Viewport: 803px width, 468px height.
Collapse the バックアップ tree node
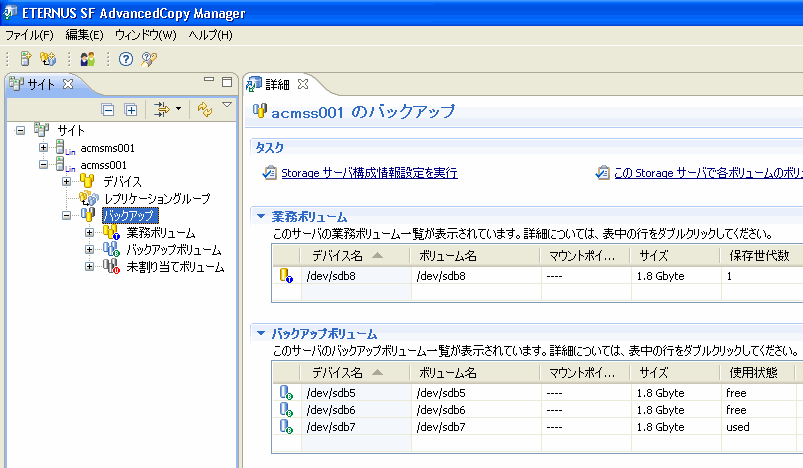click(x=67, y=215)
